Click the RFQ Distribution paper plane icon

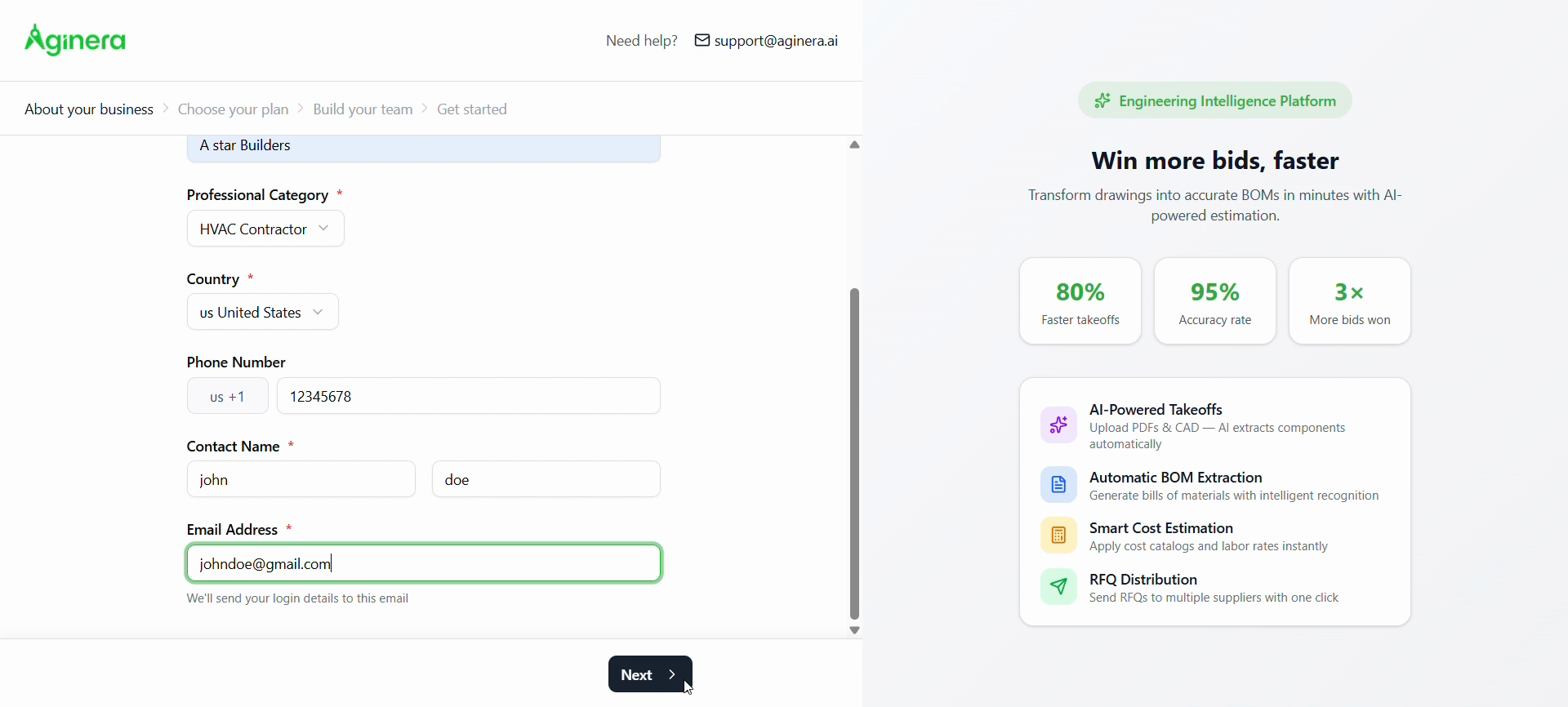pyautogui.click(x=1058, y=587)
